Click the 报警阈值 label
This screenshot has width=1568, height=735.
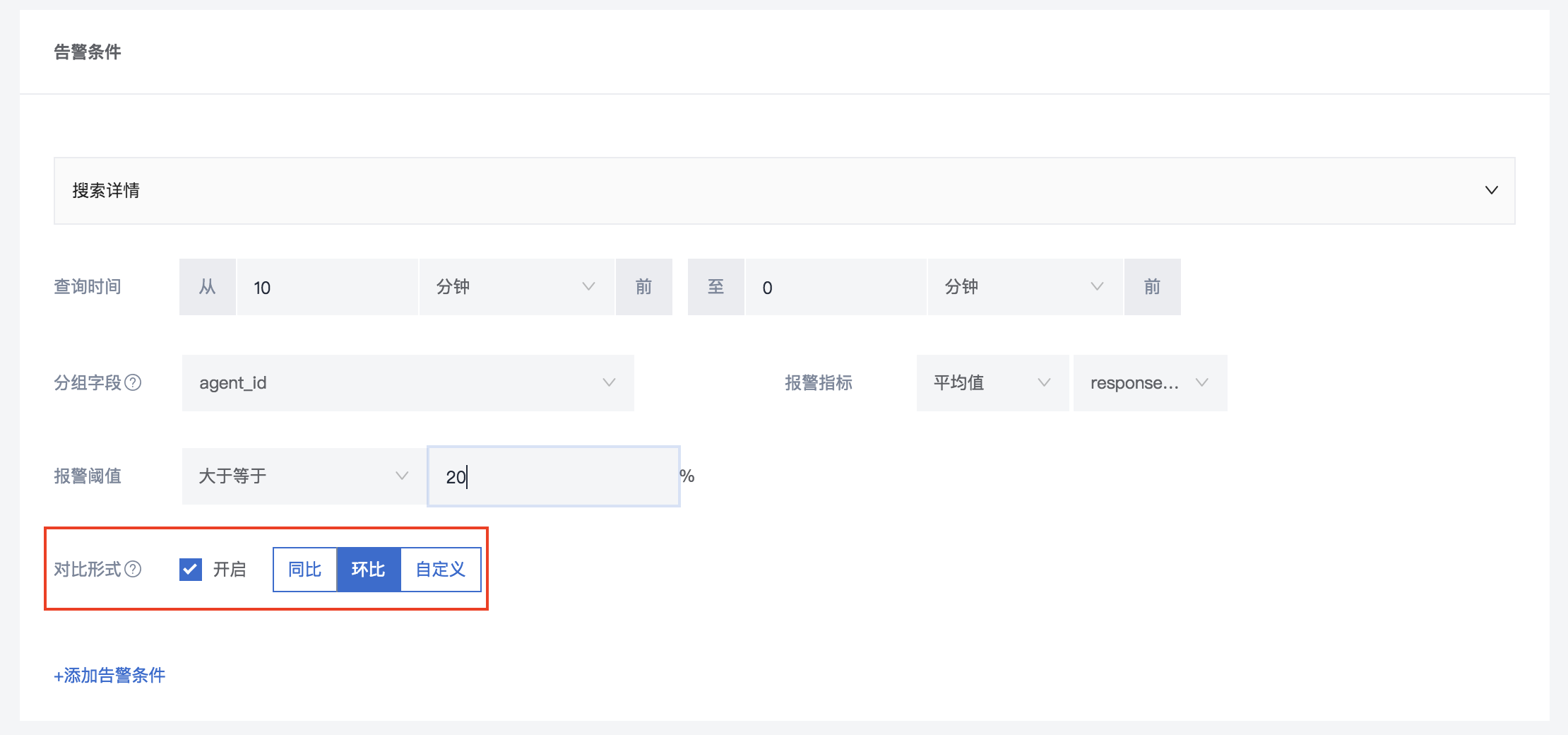click(x=88, y=476)
